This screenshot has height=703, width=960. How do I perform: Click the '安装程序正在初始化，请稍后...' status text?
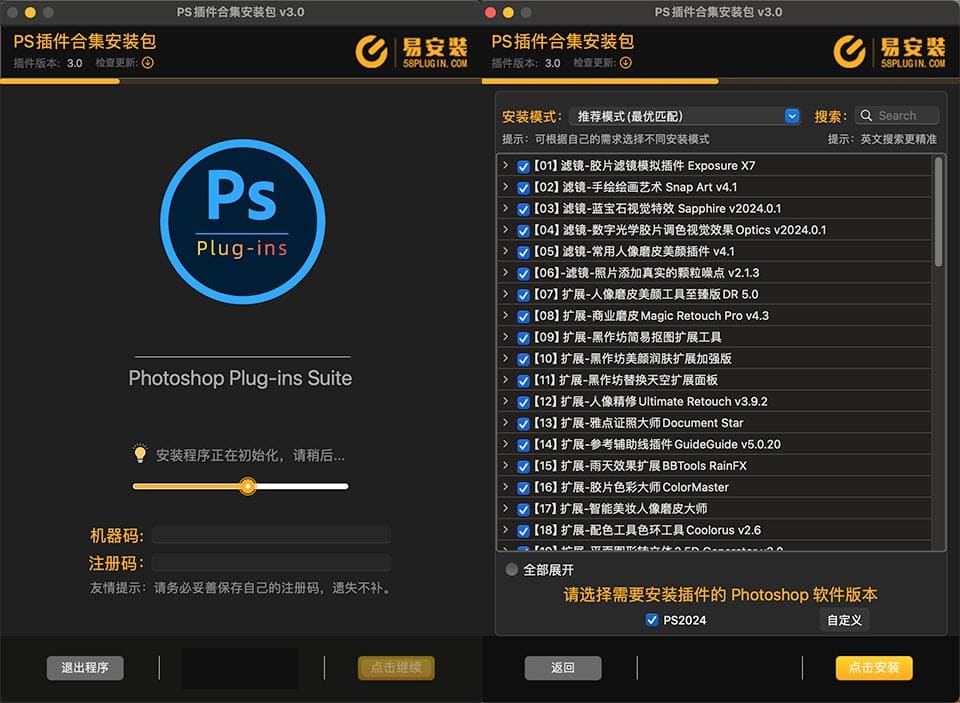250,456
